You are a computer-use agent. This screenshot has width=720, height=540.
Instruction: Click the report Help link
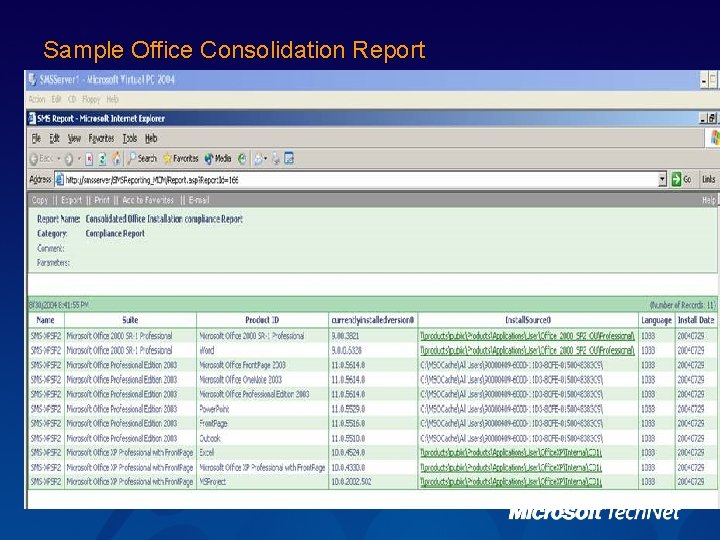pos(709,200)
